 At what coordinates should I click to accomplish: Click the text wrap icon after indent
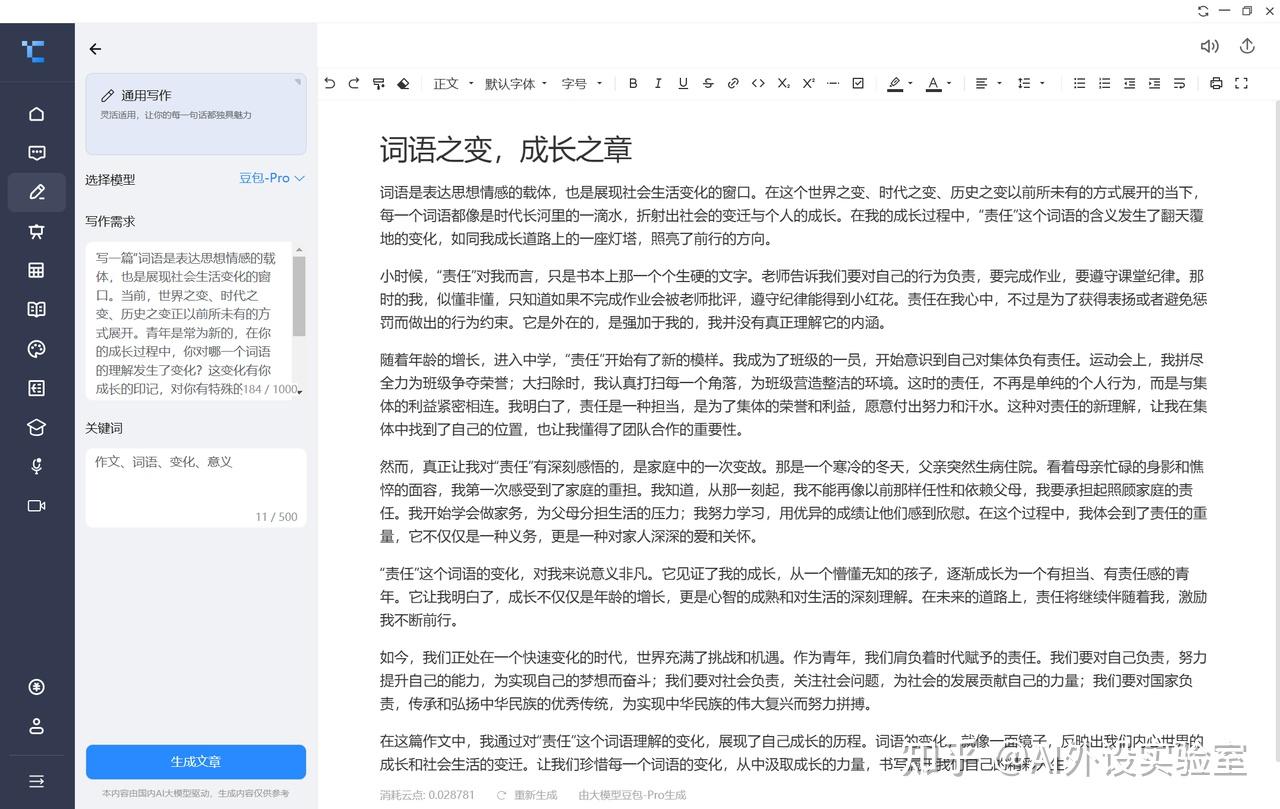click(1179, 84)
